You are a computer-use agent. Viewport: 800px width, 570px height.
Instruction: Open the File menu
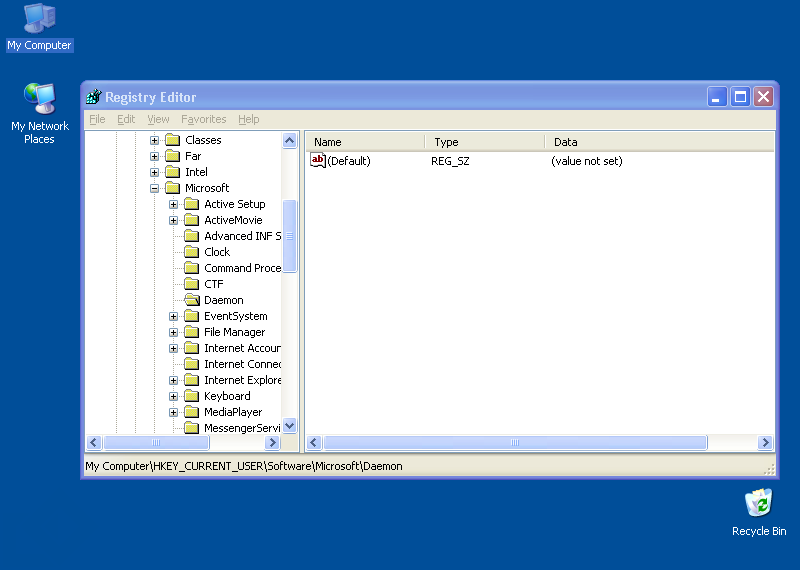[x=97, y=119]
